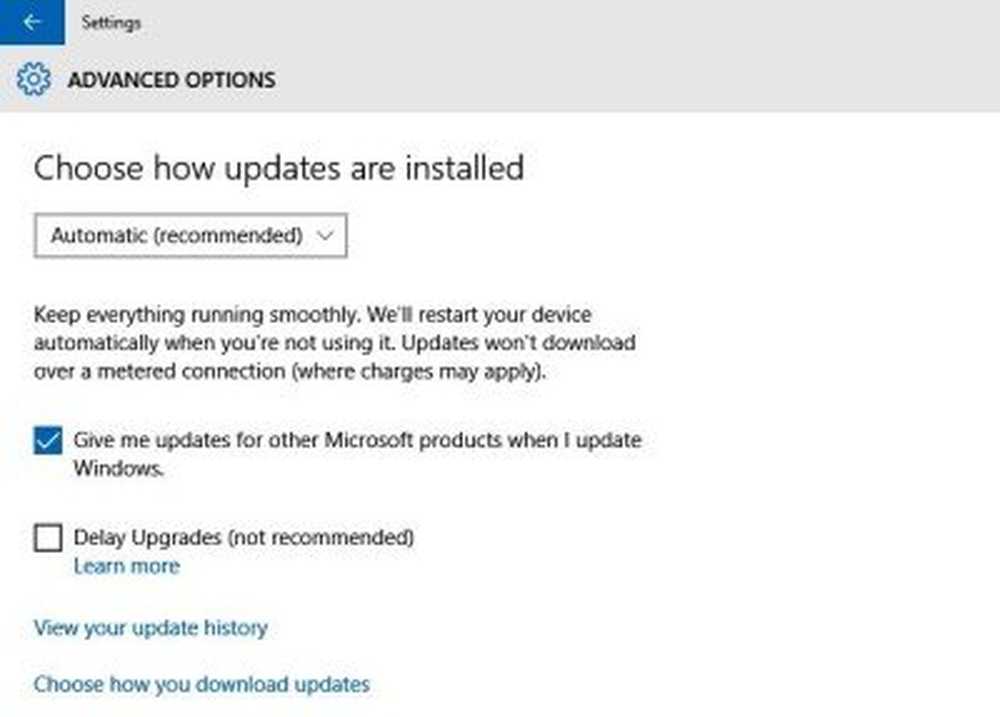Click the 'Give me updates for other Microsoft products' label
The height and width of the screenshot is (717, 1000).
tap(357, 440)
